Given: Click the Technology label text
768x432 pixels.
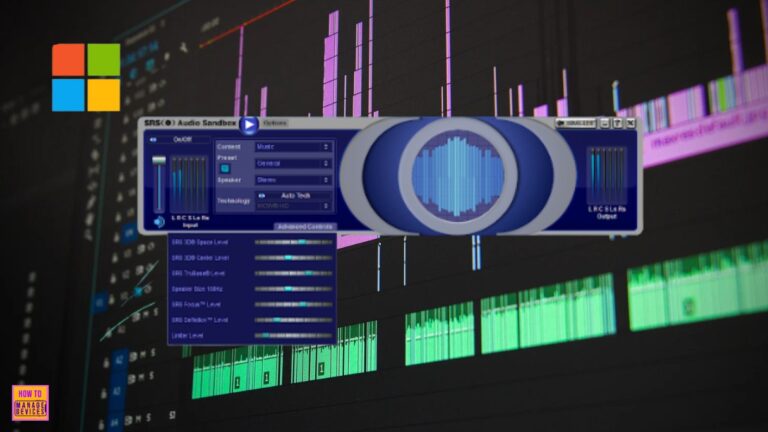Looking at the screenshot, I should 234,201.
